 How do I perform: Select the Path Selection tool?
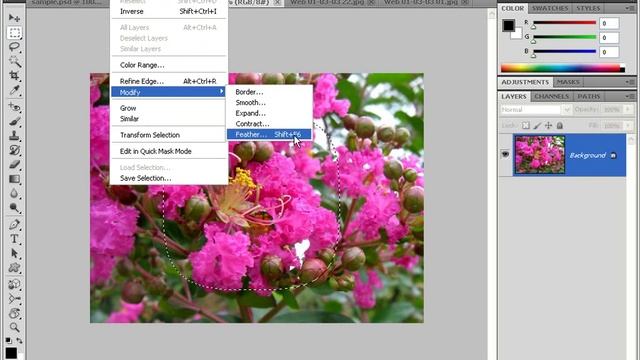point(14,253)
